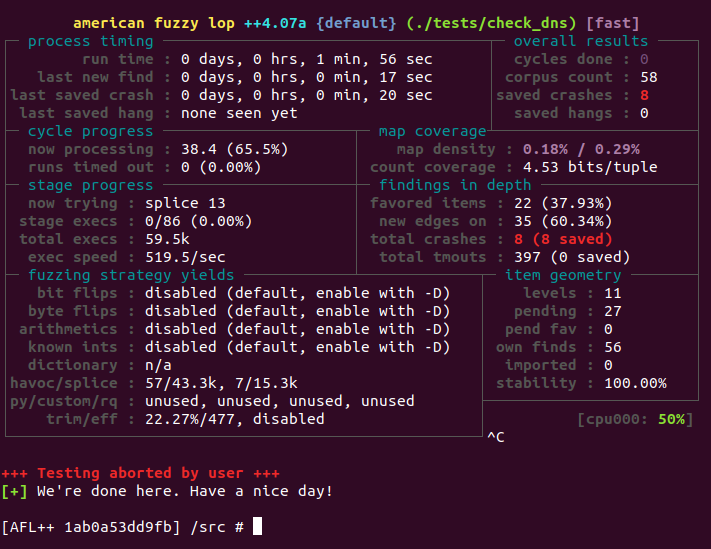Click the last new find time value
This screenshot has width=711, height=549.
(307, 78)
